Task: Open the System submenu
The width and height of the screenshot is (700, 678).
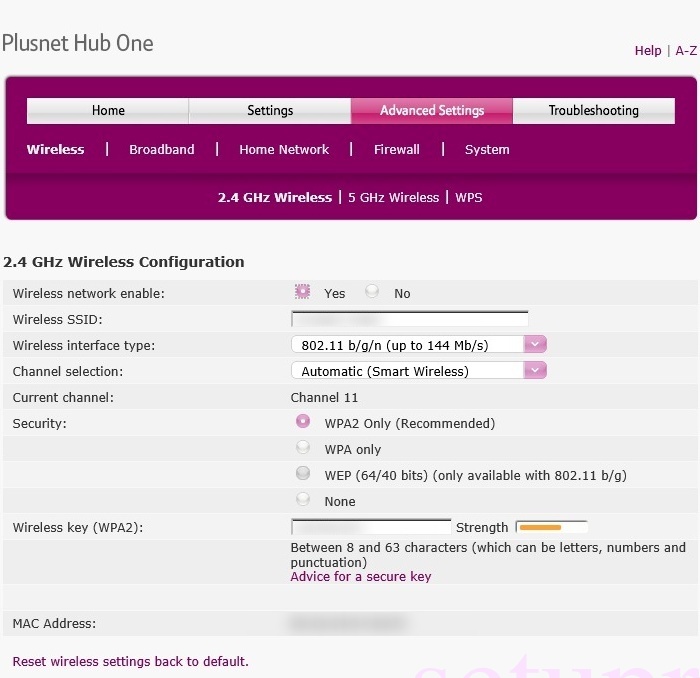Action: point(487,149)
